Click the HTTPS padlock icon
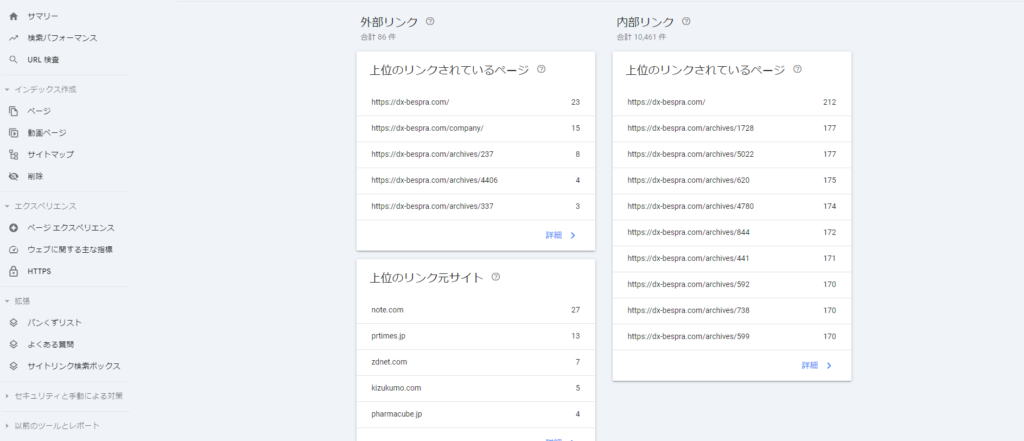The height and width of the screenshot is (441, 1024). pos(13,271)
